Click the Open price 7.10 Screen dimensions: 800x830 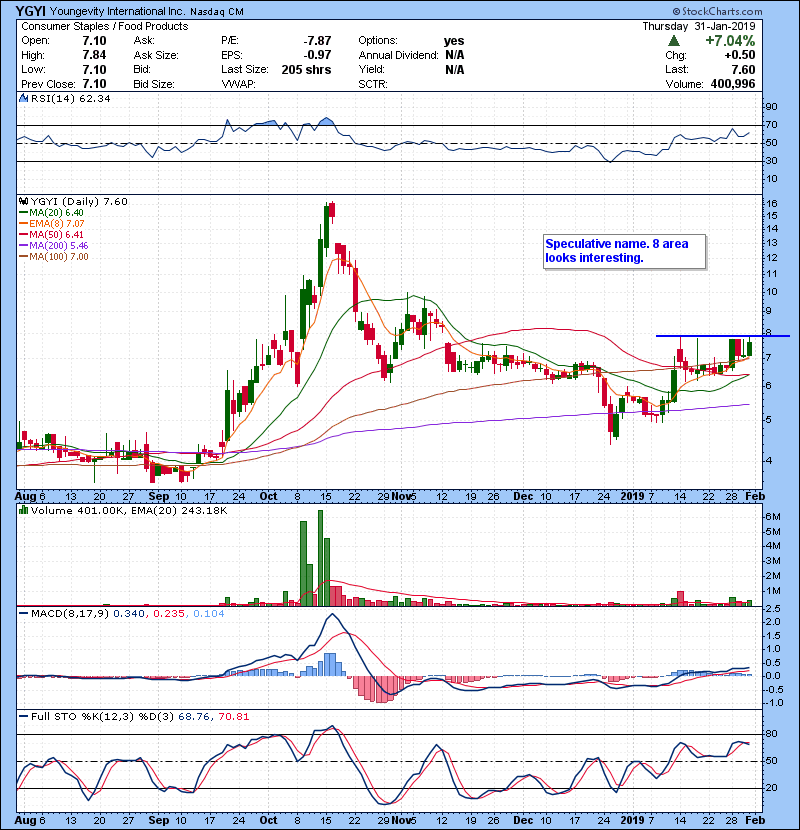(x=94, y=41)
